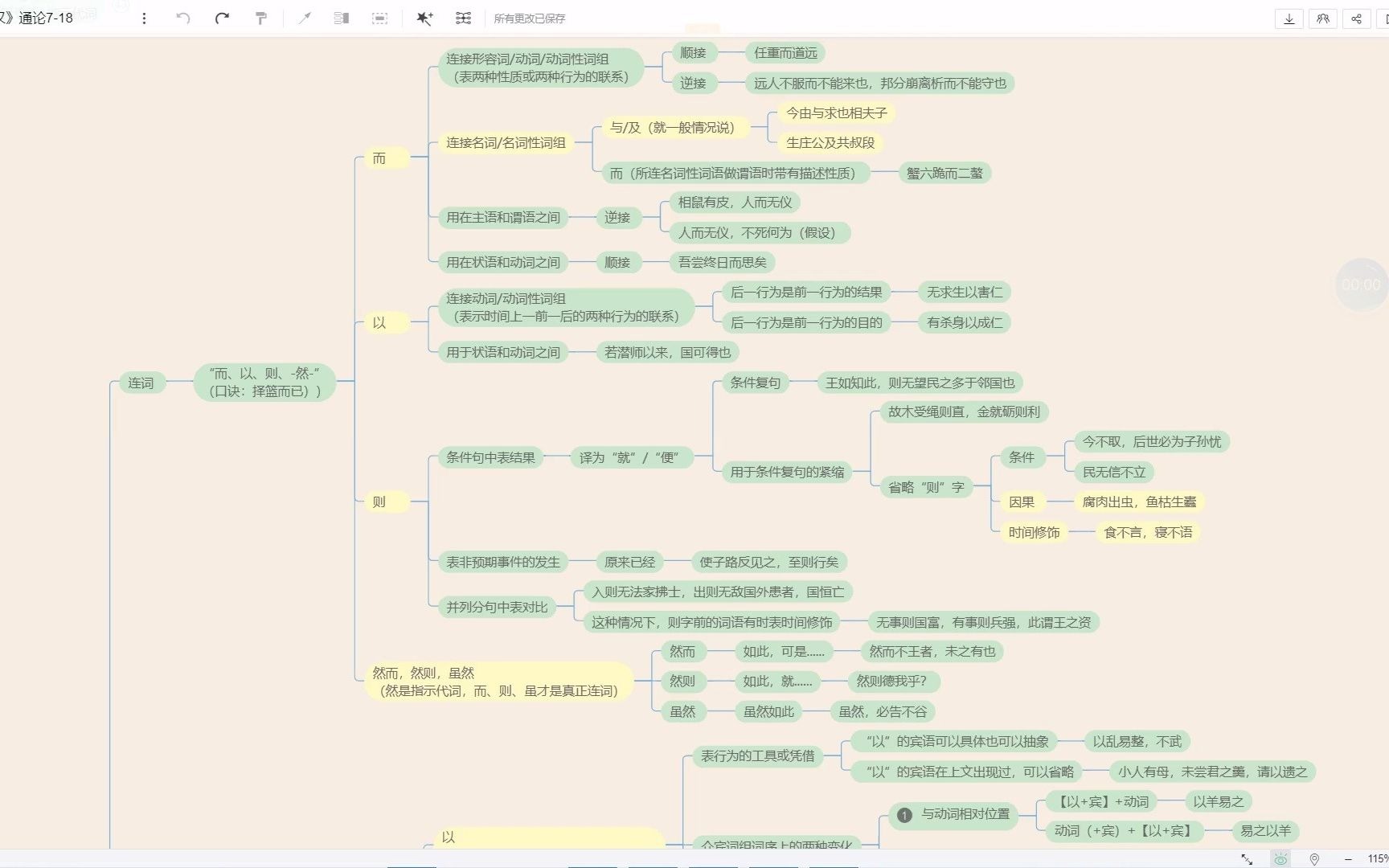
Task: Click the download export button
Action: 1289,18
